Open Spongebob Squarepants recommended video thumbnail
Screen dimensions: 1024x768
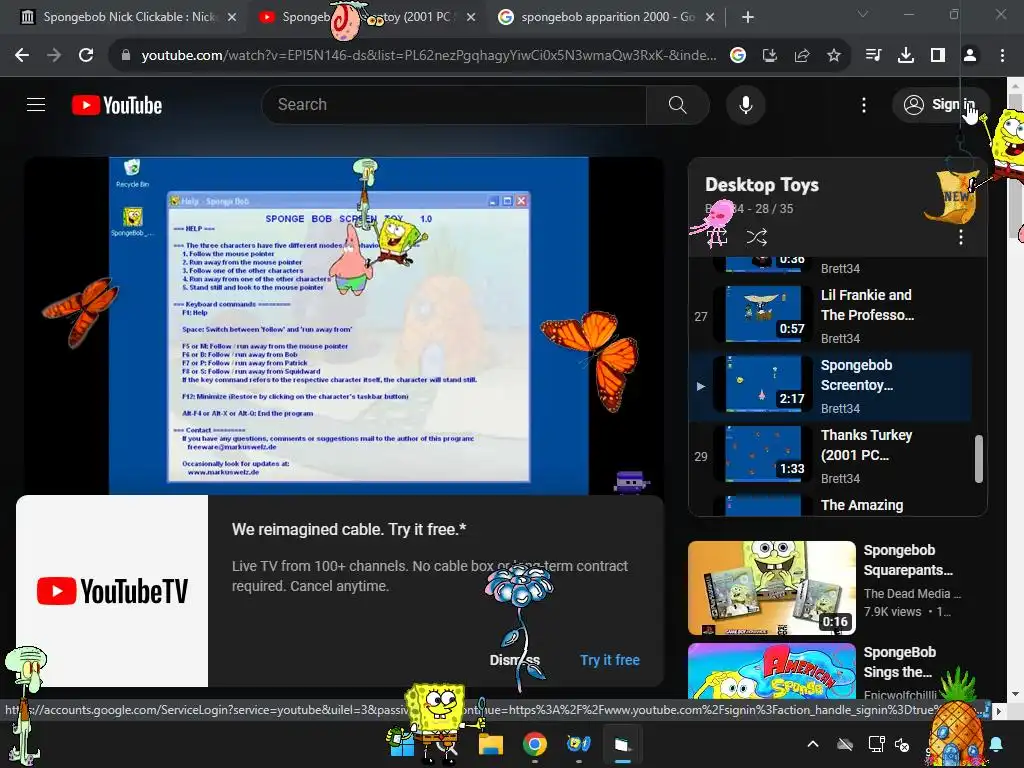pos(772,588)
